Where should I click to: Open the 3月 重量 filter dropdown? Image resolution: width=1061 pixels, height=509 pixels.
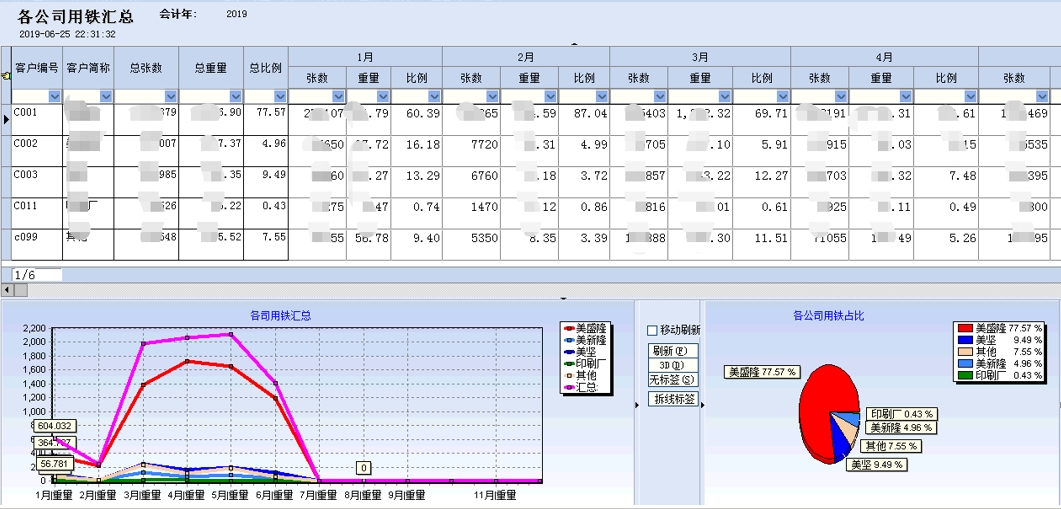pos(725,97)
